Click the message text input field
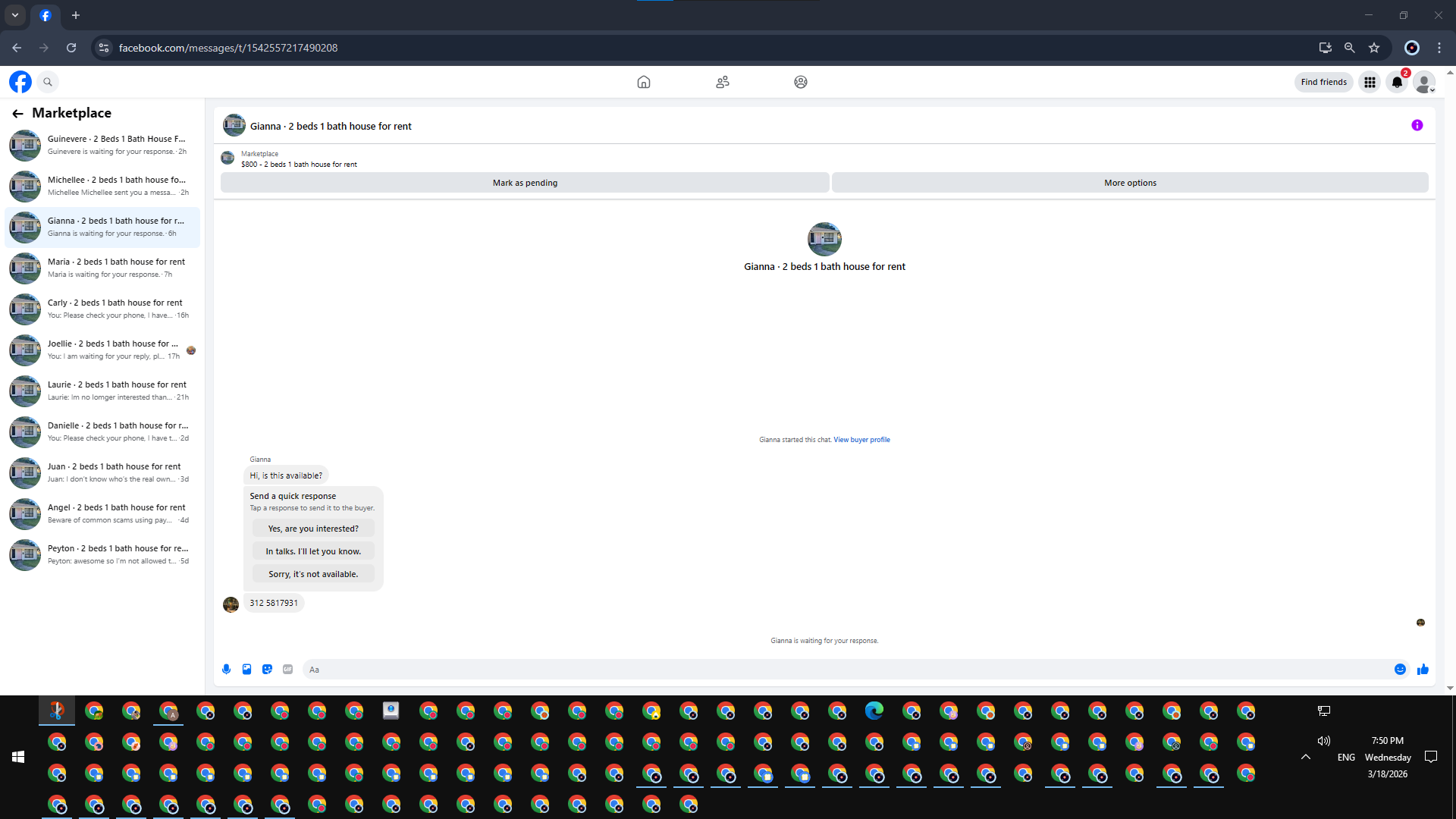The width and height of the screenshot is (1456, 819). pos(842,670)
